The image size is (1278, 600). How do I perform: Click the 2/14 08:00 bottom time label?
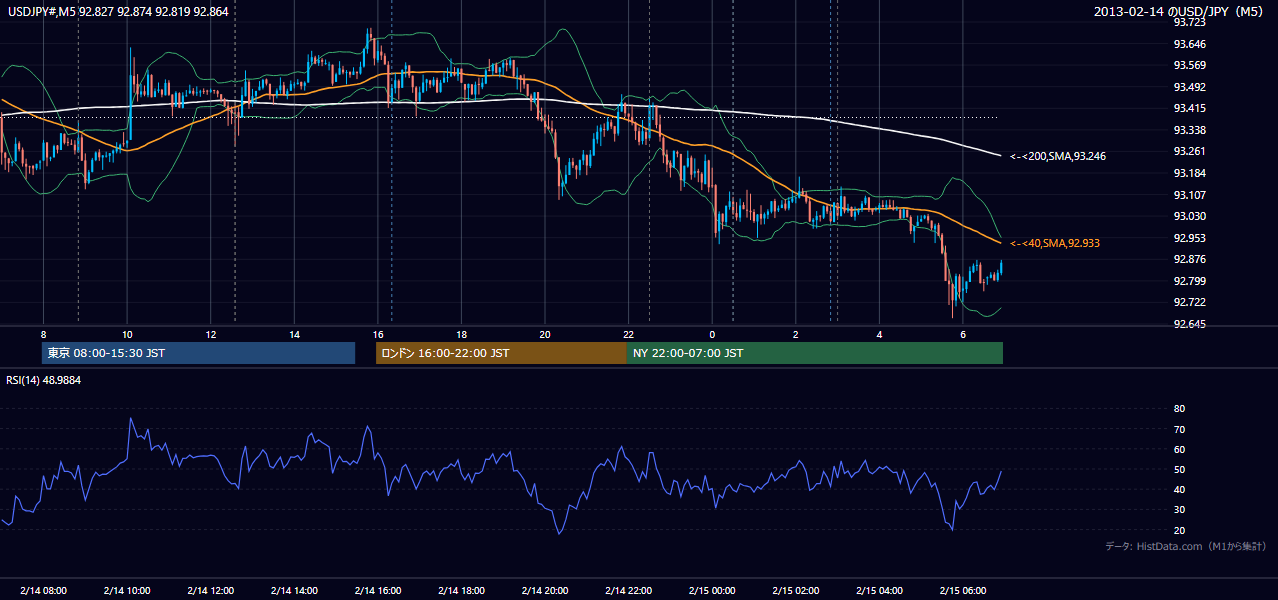[43, 590]
